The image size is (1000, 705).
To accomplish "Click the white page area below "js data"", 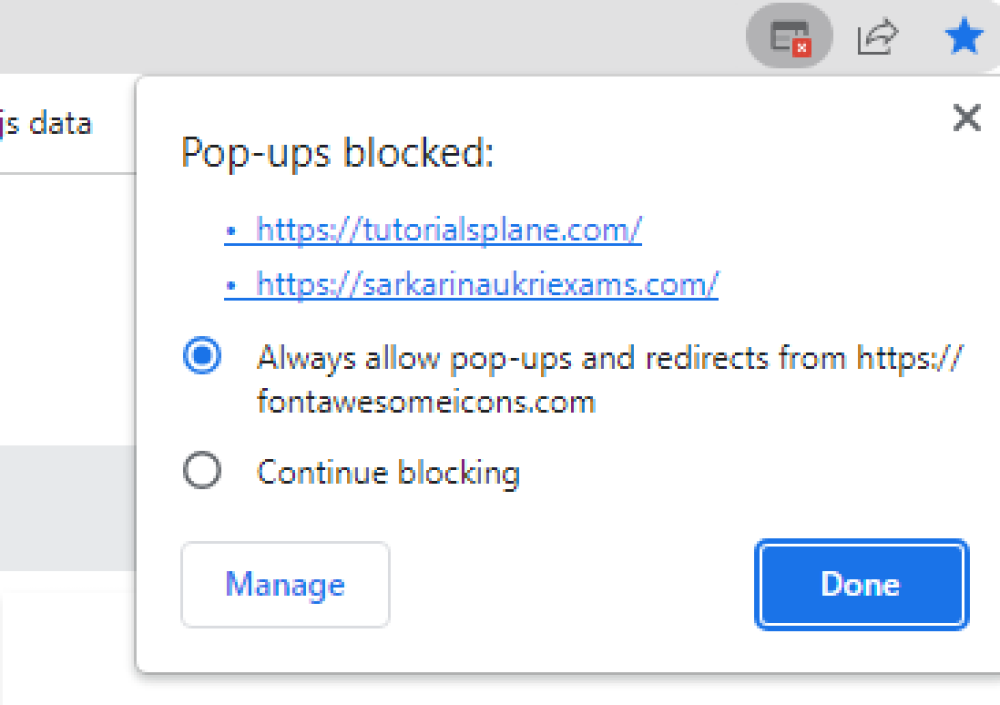I will [66, 300].
